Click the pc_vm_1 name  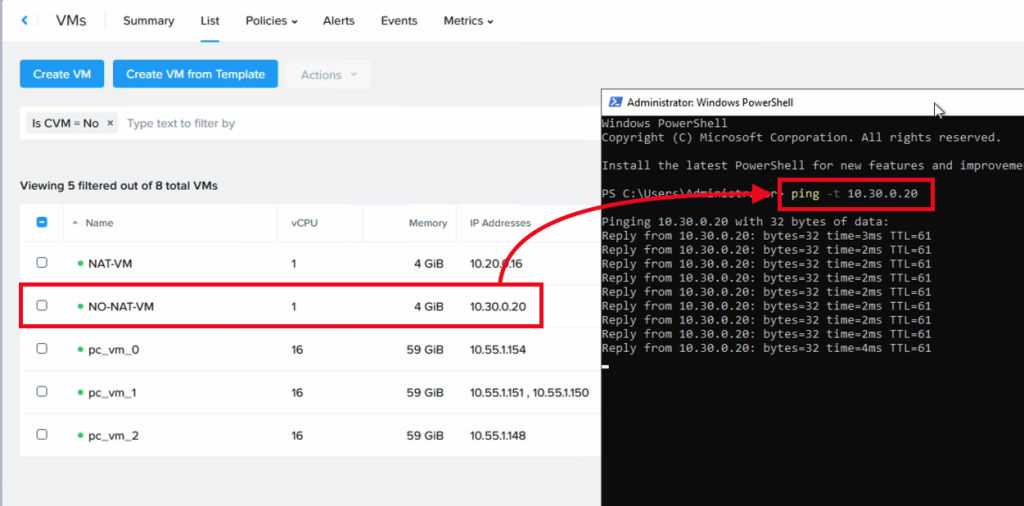point(112,393)
